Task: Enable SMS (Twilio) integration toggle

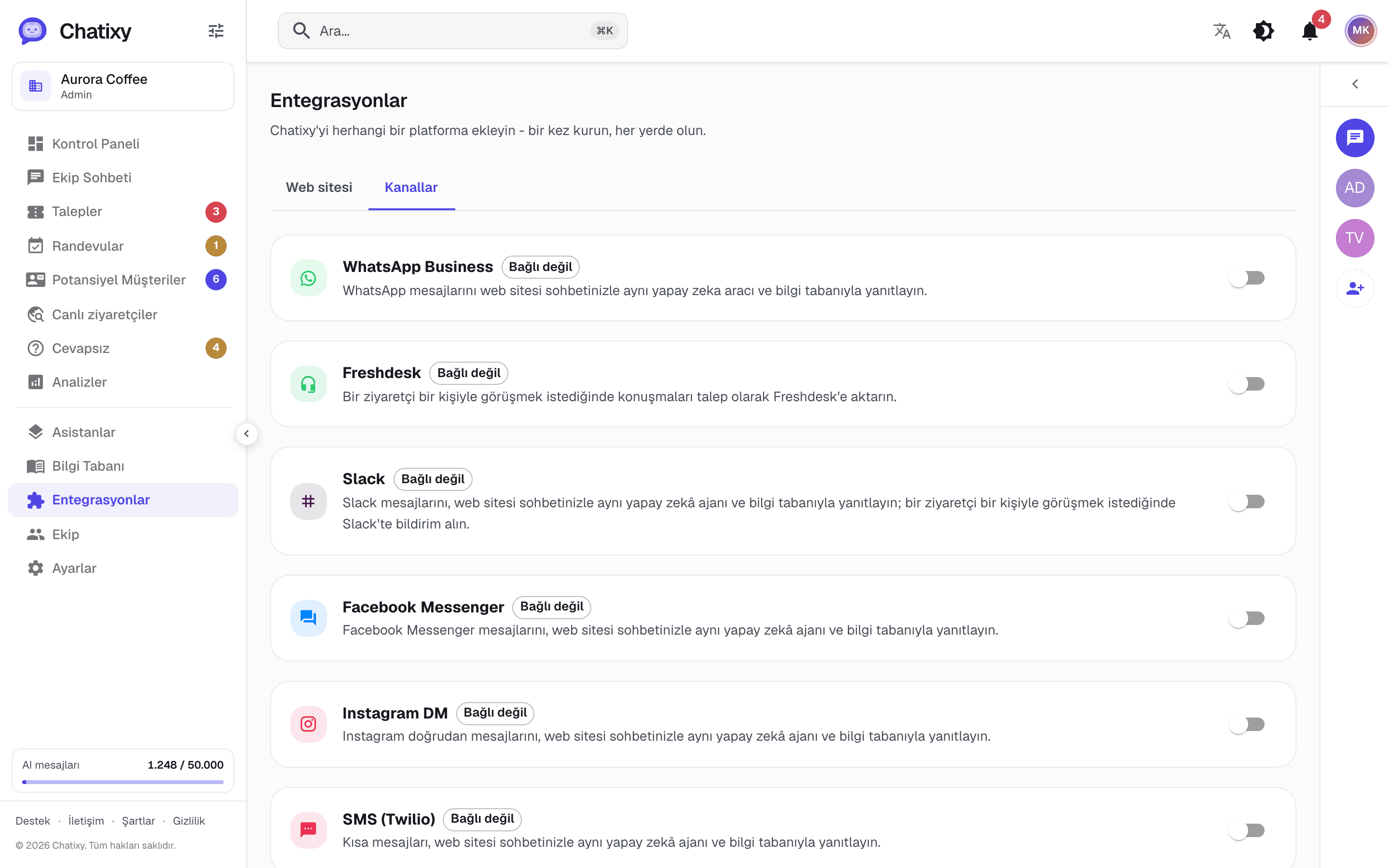Action: tap(1247, 830)
